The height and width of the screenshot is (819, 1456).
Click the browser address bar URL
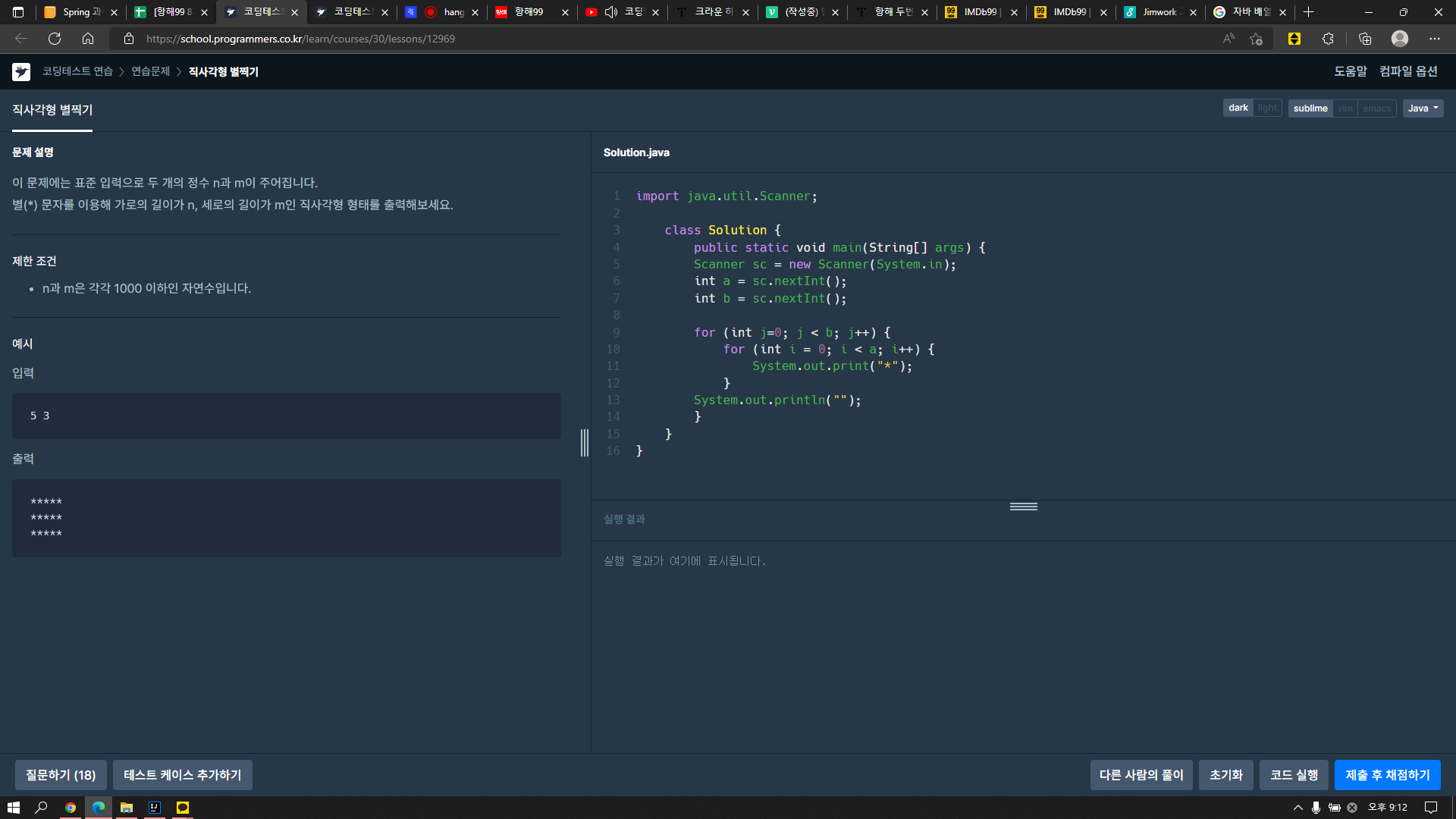tap(300, 39)
